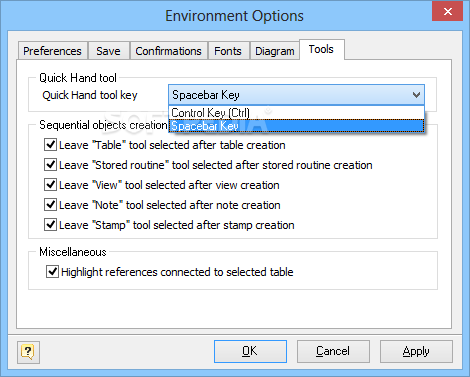The width and height of the screenshot is (470, 377).
Task: Toggle Leave "Stored routine" tool selected checkbox
Action: [x=50, y=165]
